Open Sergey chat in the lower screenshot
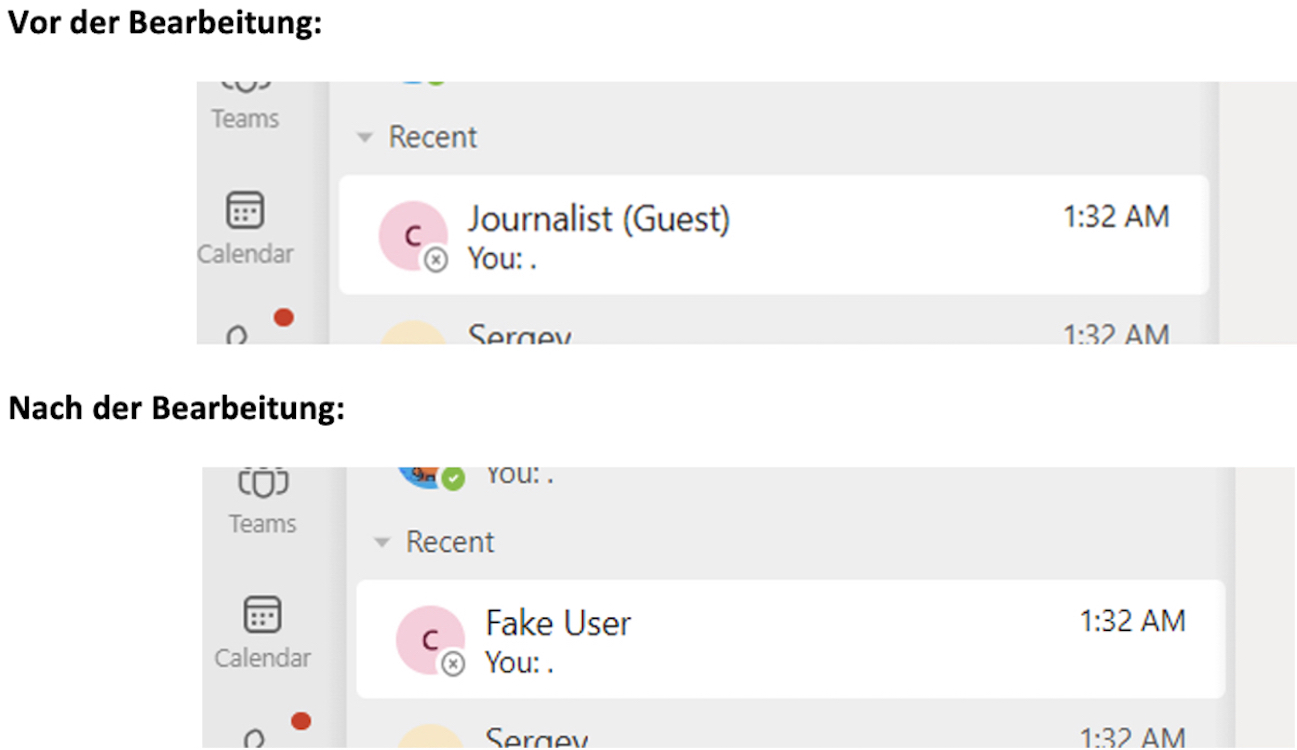The width and height of the screenshot is (1297, 750). [x=536, y=738]
